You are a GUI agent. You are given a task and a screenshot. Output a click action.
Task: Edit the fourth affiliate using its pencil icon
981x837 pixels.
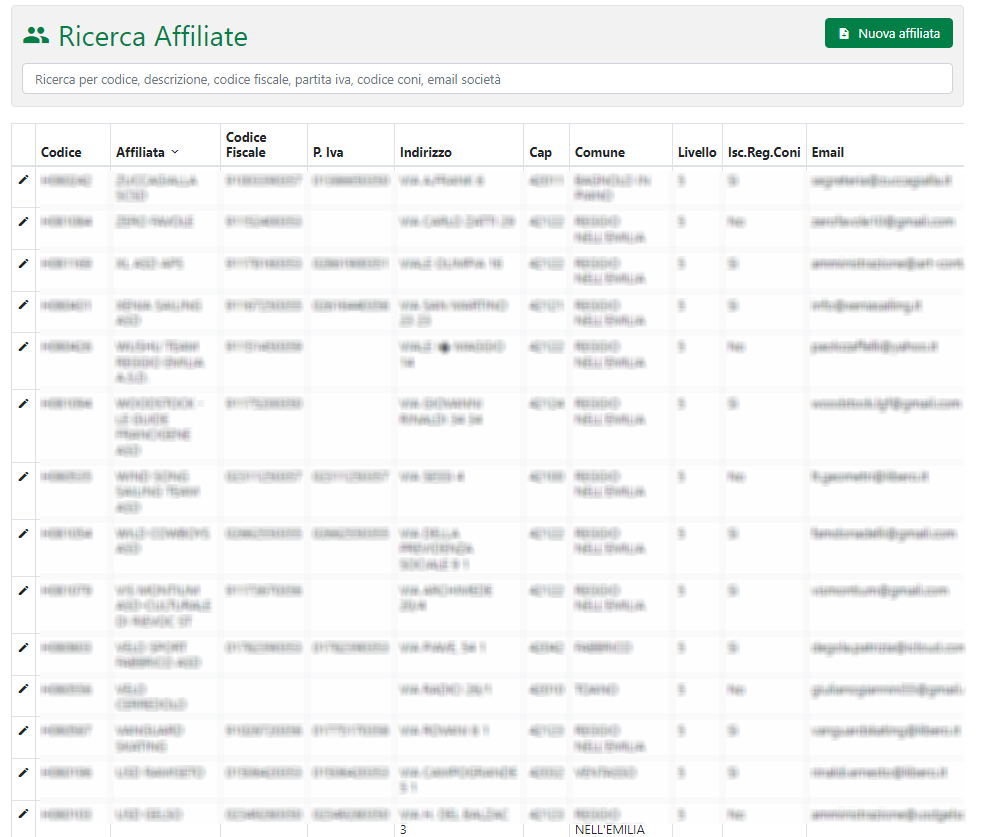coord(23,304)
